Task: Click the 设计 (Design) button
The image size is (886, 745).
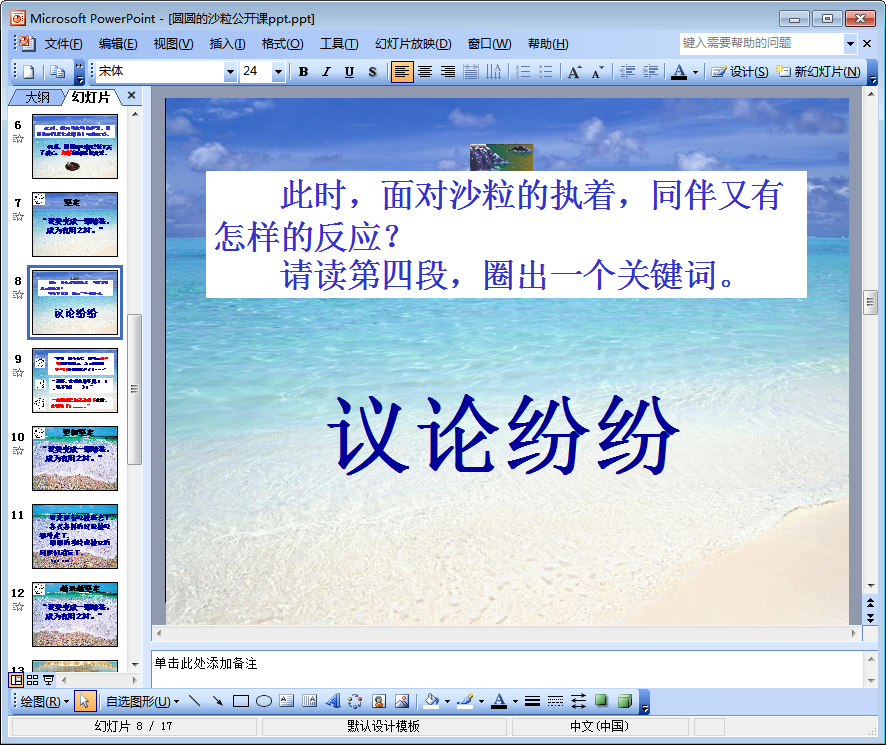Action: pyautogui.click(x=740, y=72)
